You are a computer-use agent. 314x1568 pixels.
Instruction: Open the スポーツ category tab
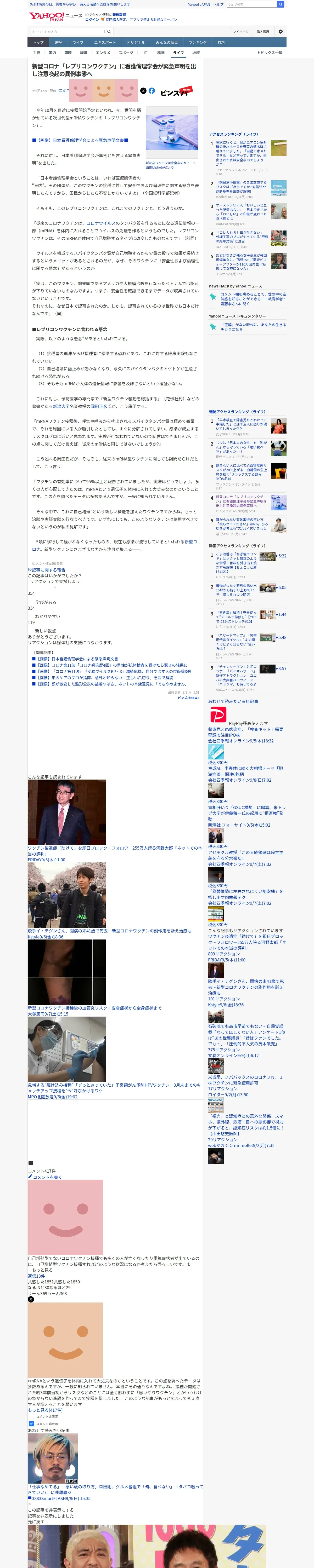(126, 53)
